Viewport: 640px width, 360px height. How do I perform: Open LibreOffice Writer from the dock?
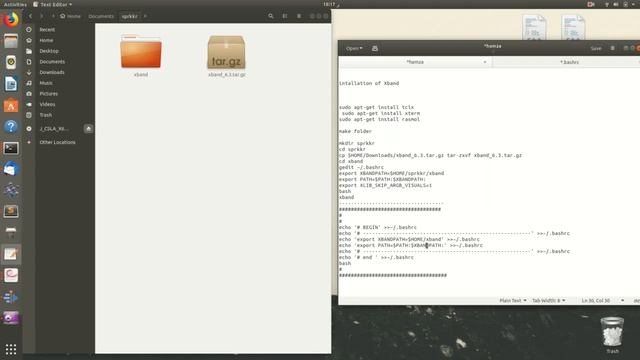pos(11,84)
